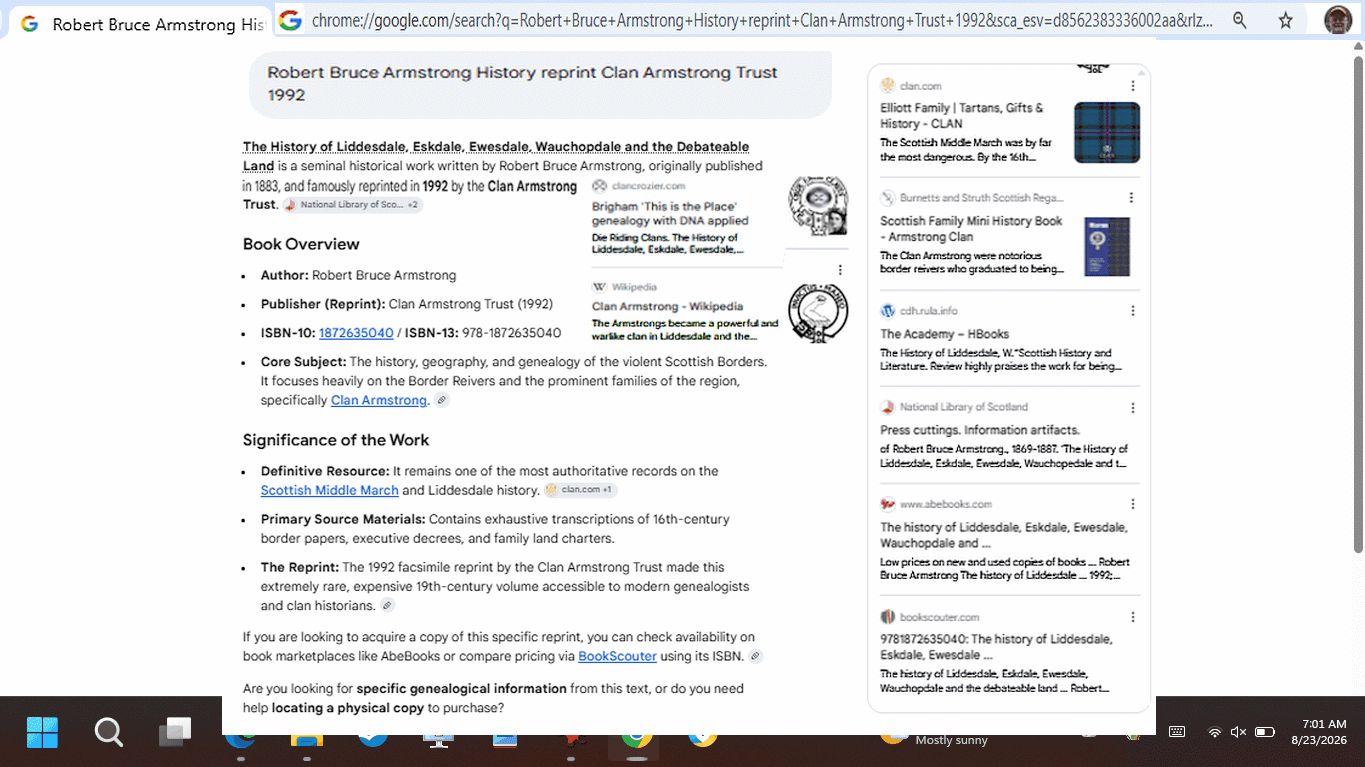Screen dimensions: 1365x767
Task: Click the "Significance of the Work" heading
Action: (336, 441)
